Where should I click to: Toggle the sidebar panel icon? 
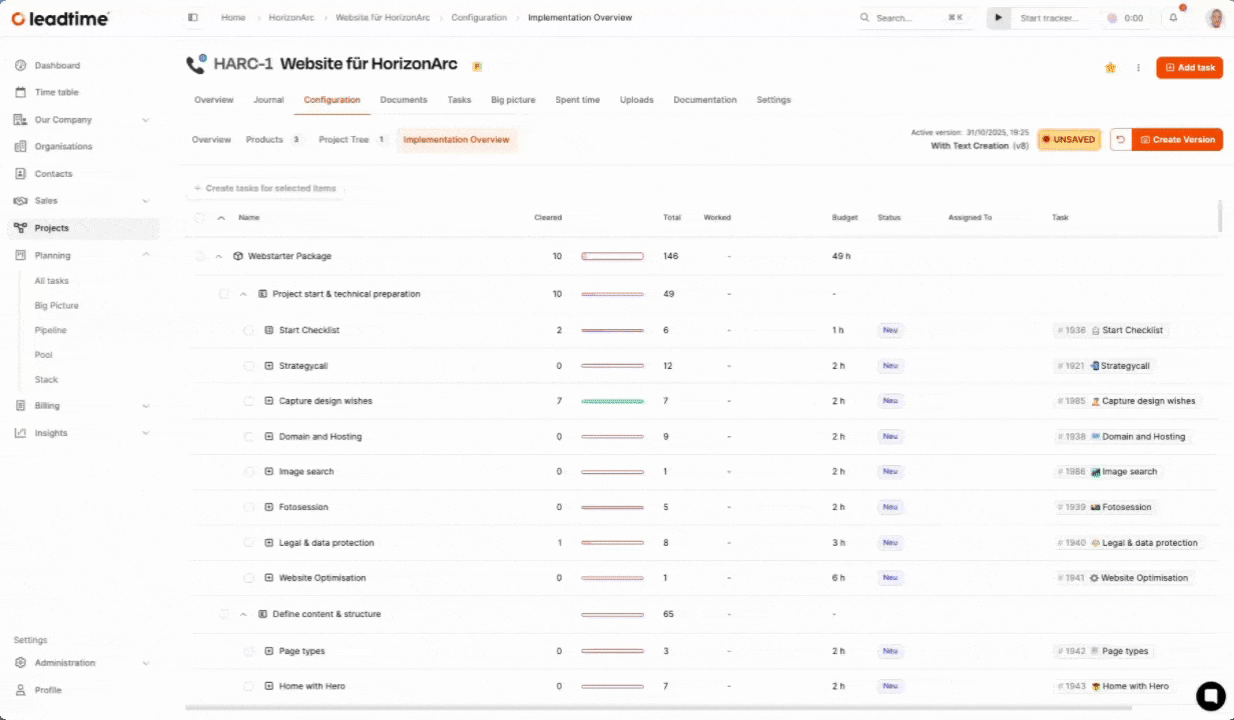point(193,18)
